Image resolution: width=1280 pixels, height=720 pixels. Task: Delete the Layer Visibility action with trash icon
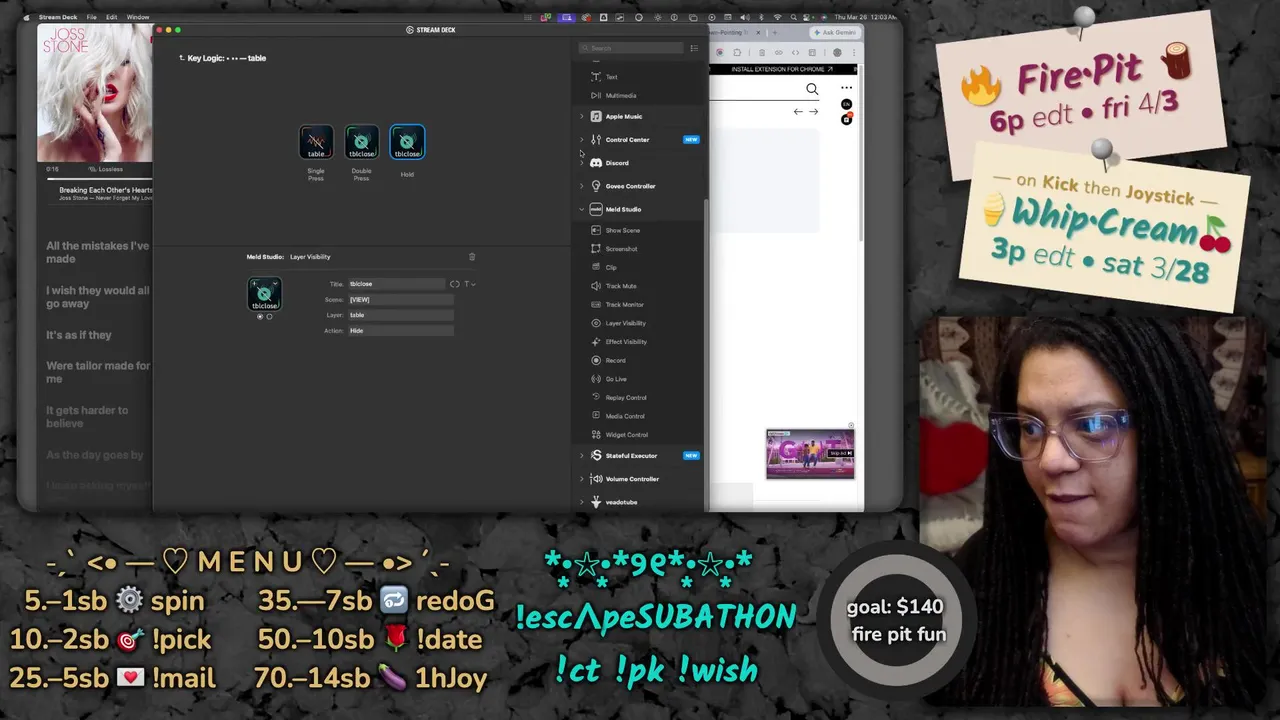coord(472,257)
